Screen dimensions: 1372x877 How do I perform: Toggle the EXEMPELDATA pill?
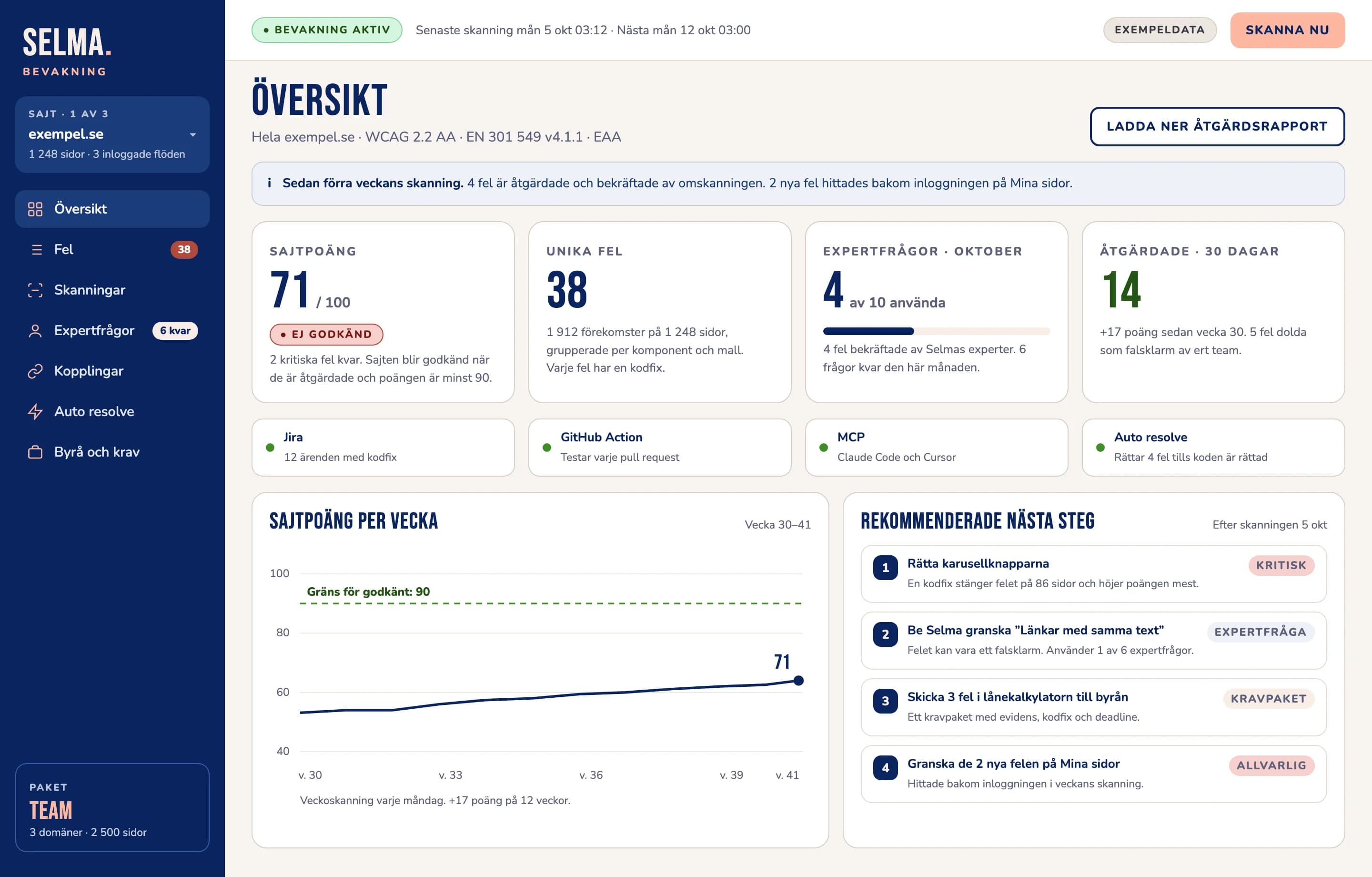[1160, 30]
